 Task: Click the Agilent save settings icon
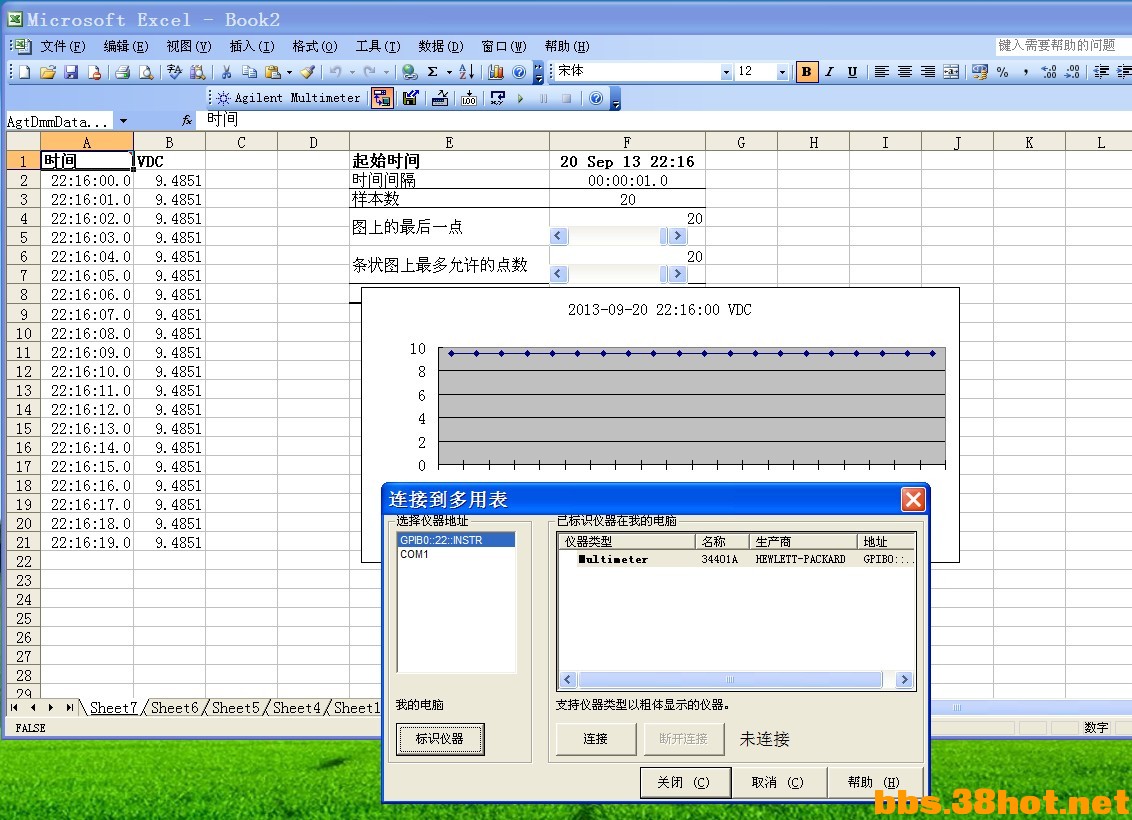click(x=411, y=98)
